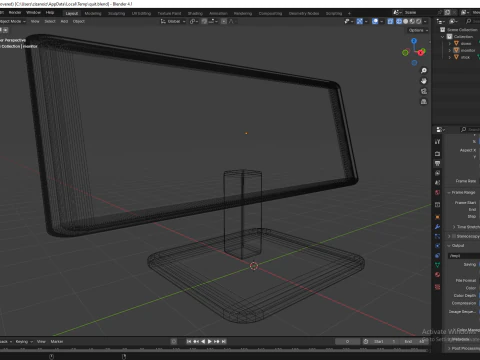Expand the Stereoscopy panel
Image resolution: width=480 pixels, height=360 pixels.
pos(449,236)
